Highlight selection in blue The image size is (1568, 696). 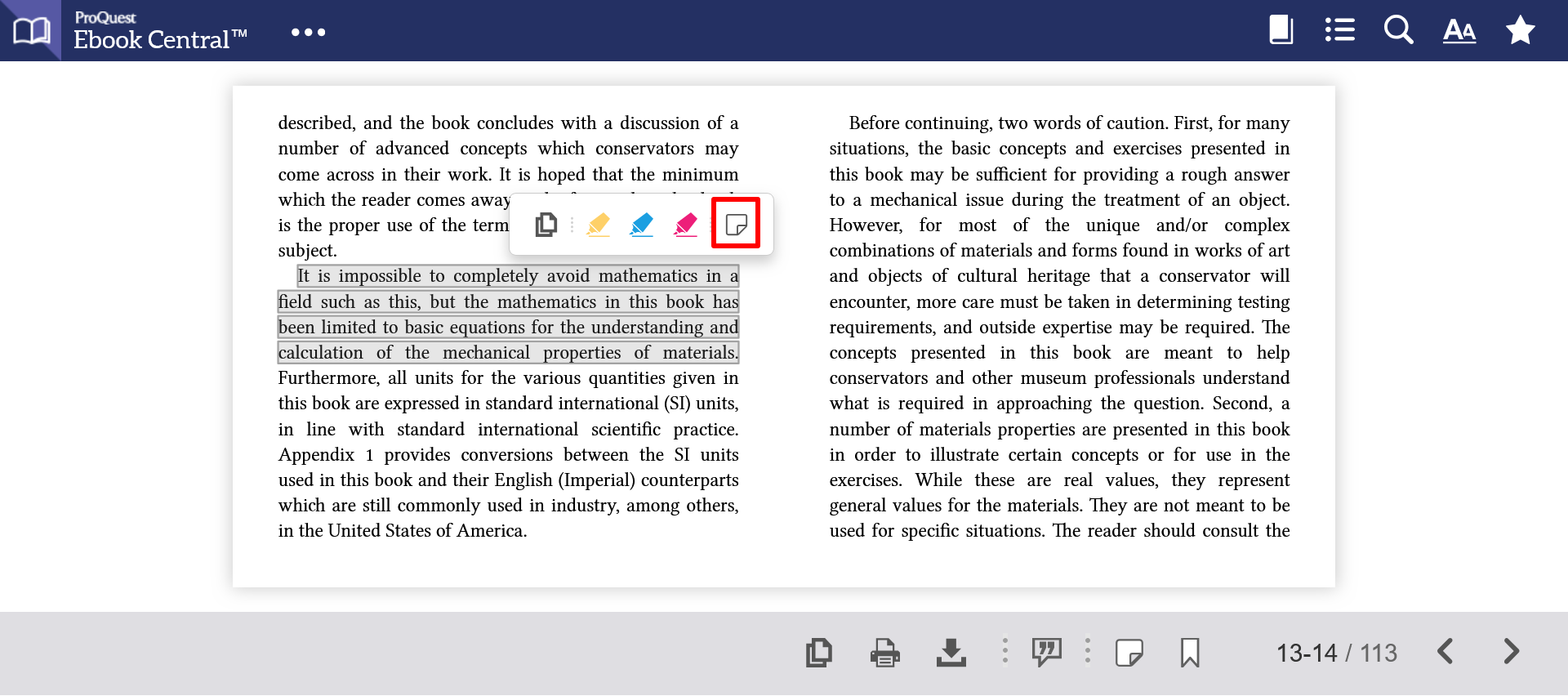tap(642, 224)
